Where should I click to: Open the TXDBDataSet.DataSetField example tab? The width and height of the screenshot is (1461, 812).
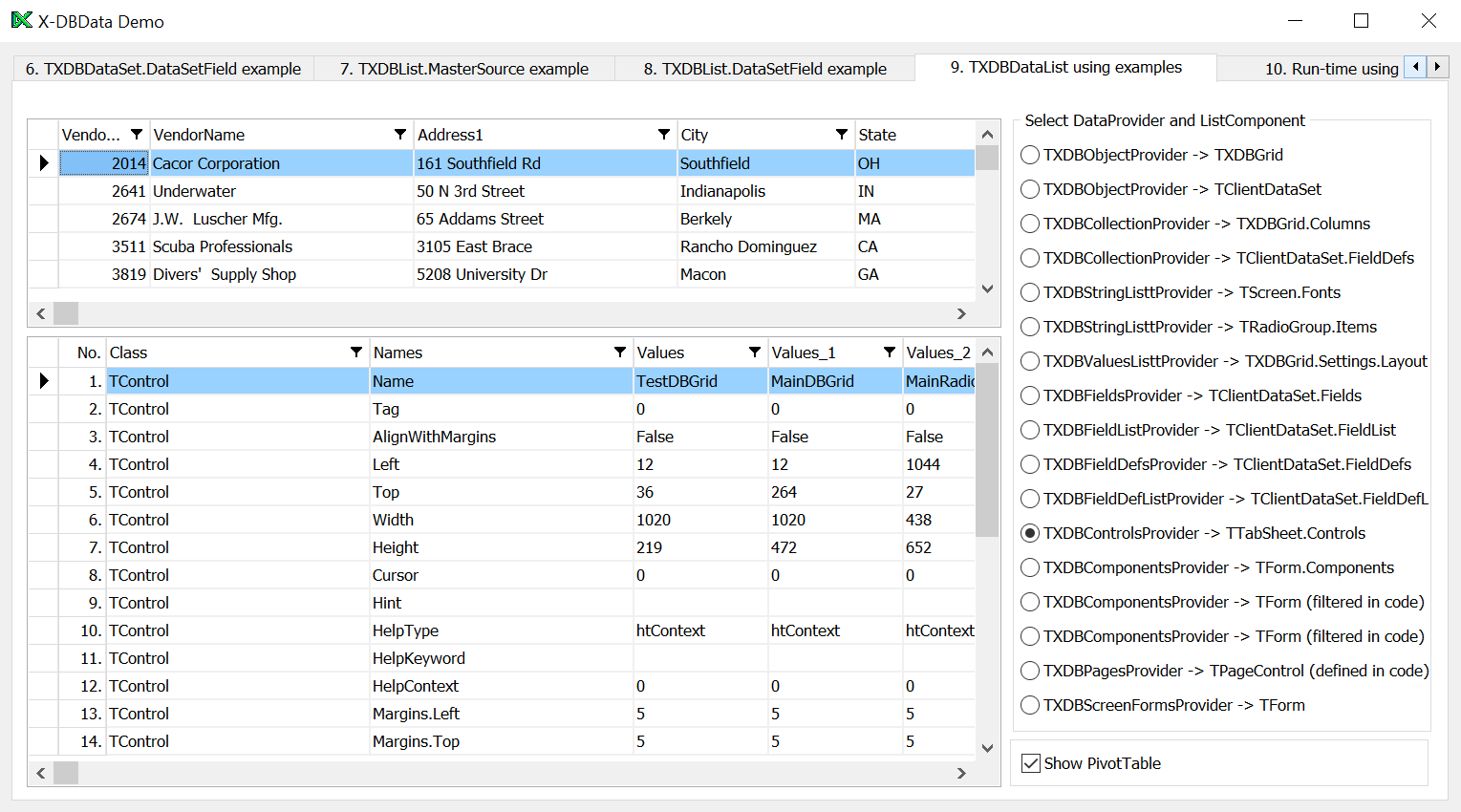[163, 69]
